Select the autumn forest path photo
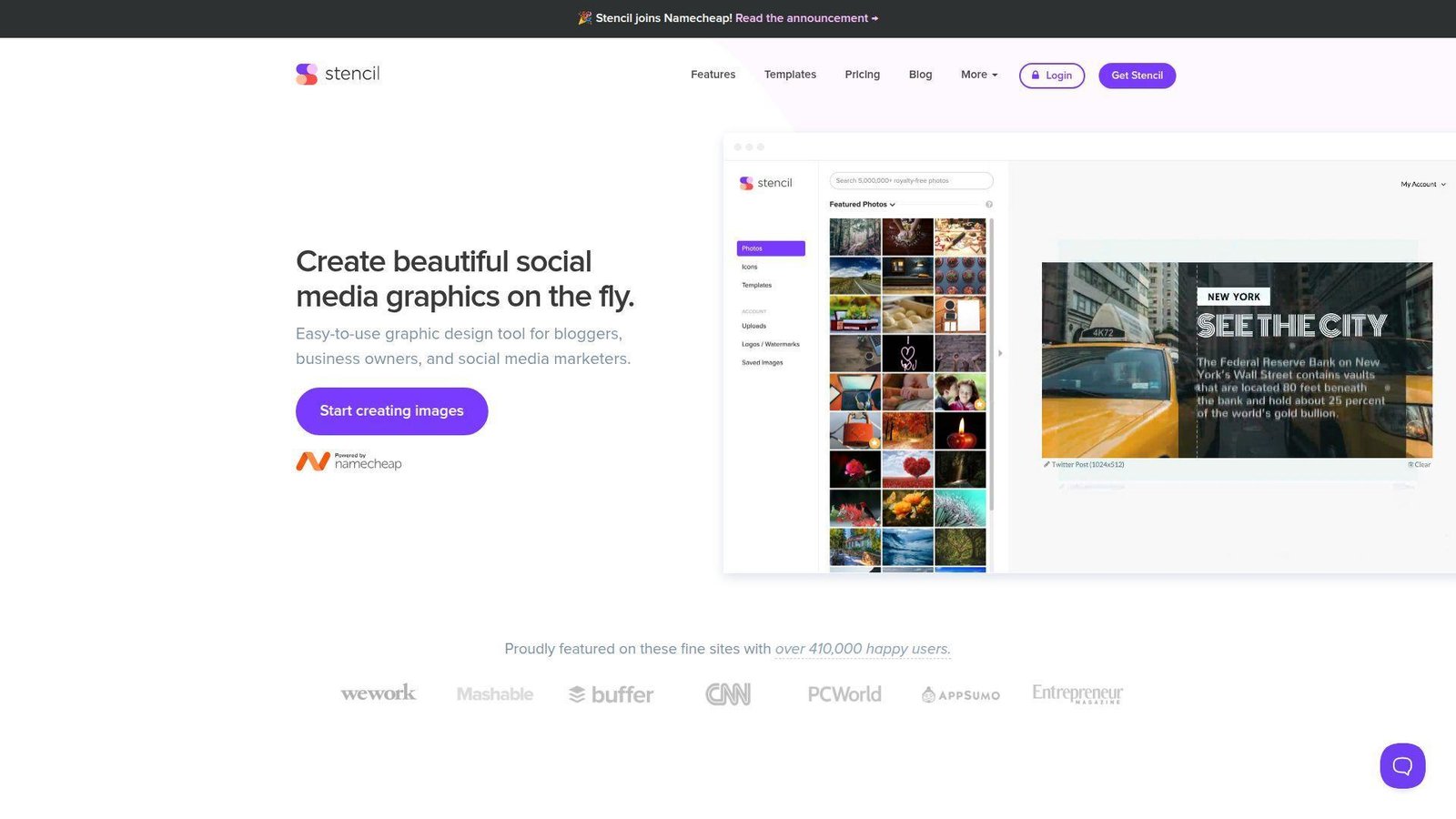The width and height of the screenshot is (1456, 819). coord(907,430)
